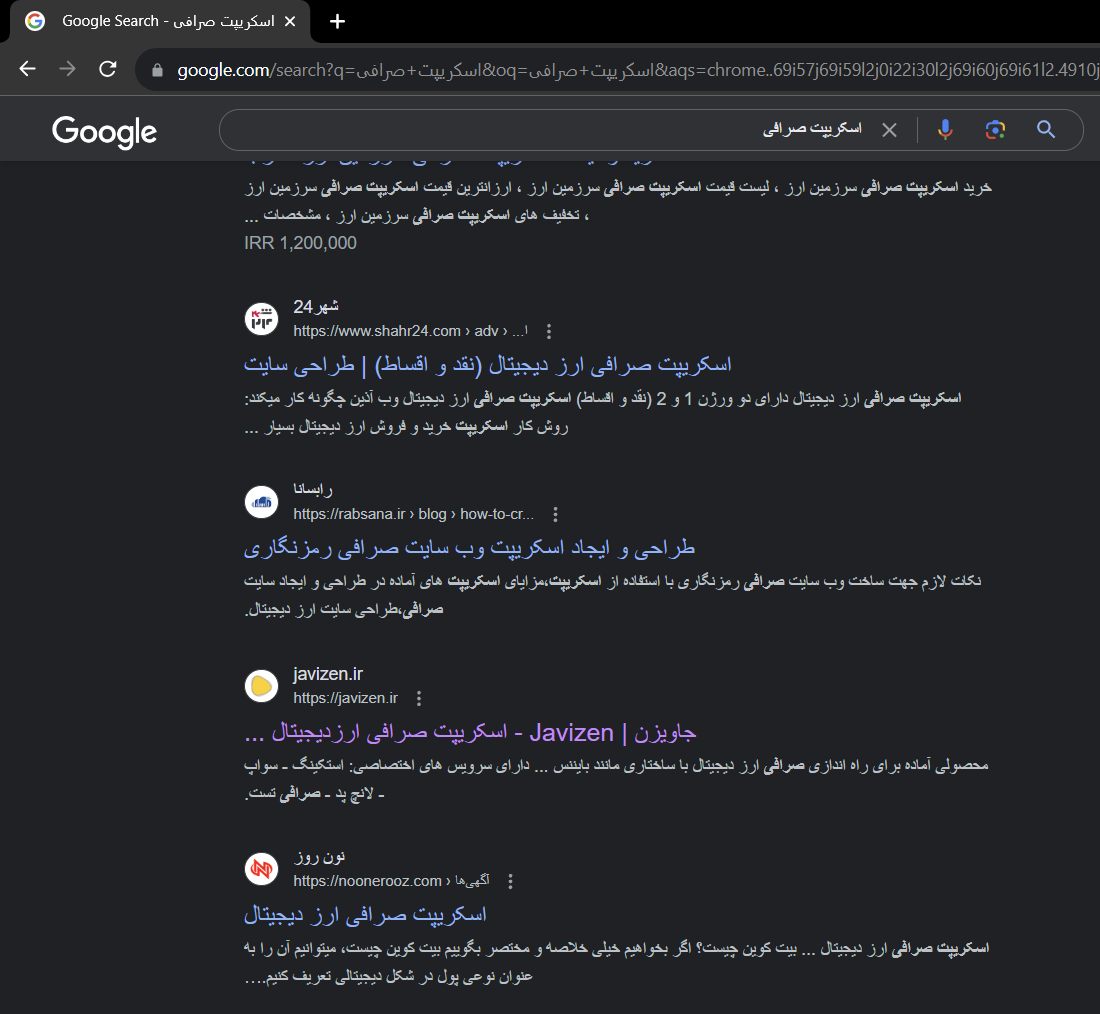Open the shahr24 site favicon
This screenshot has height=1014, width=1100.
262,319
